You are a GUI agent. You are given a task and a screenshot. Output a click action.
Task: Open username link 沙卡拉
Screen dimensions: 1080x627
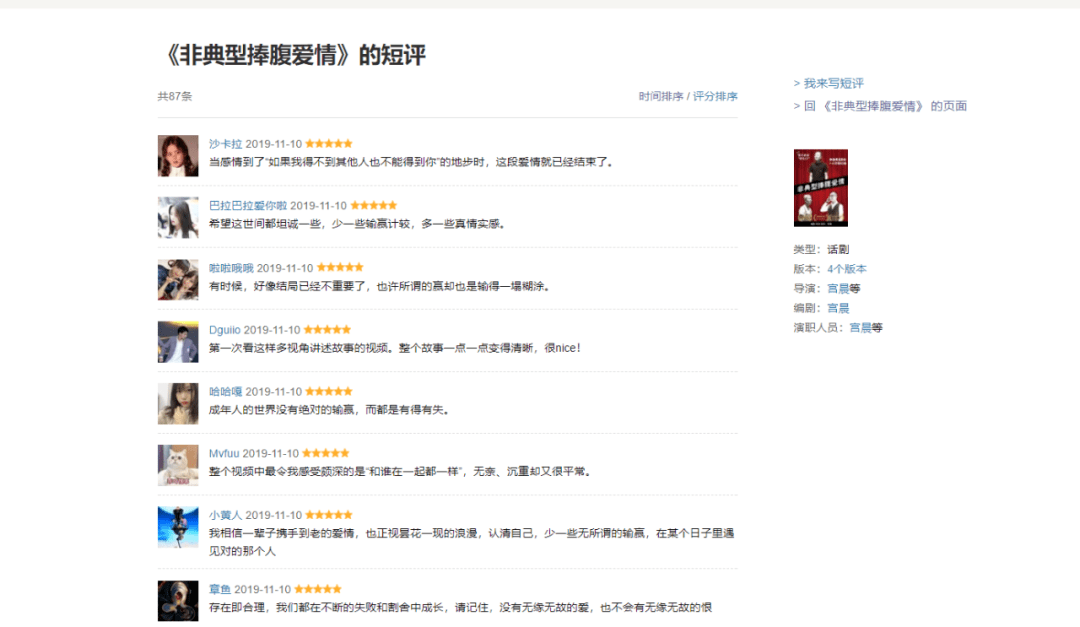[225, 144]
